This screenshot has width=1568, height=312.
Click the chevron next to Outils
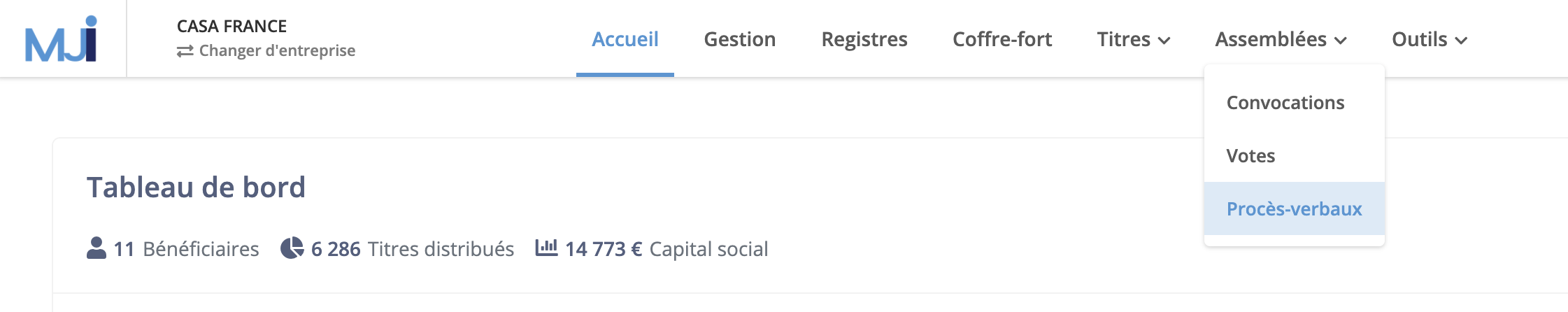pos(1461,41)
